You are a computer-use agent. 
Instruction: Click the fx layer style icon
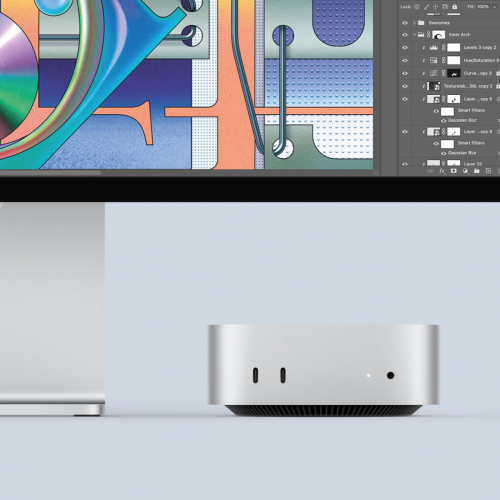[x=442, y=171]
